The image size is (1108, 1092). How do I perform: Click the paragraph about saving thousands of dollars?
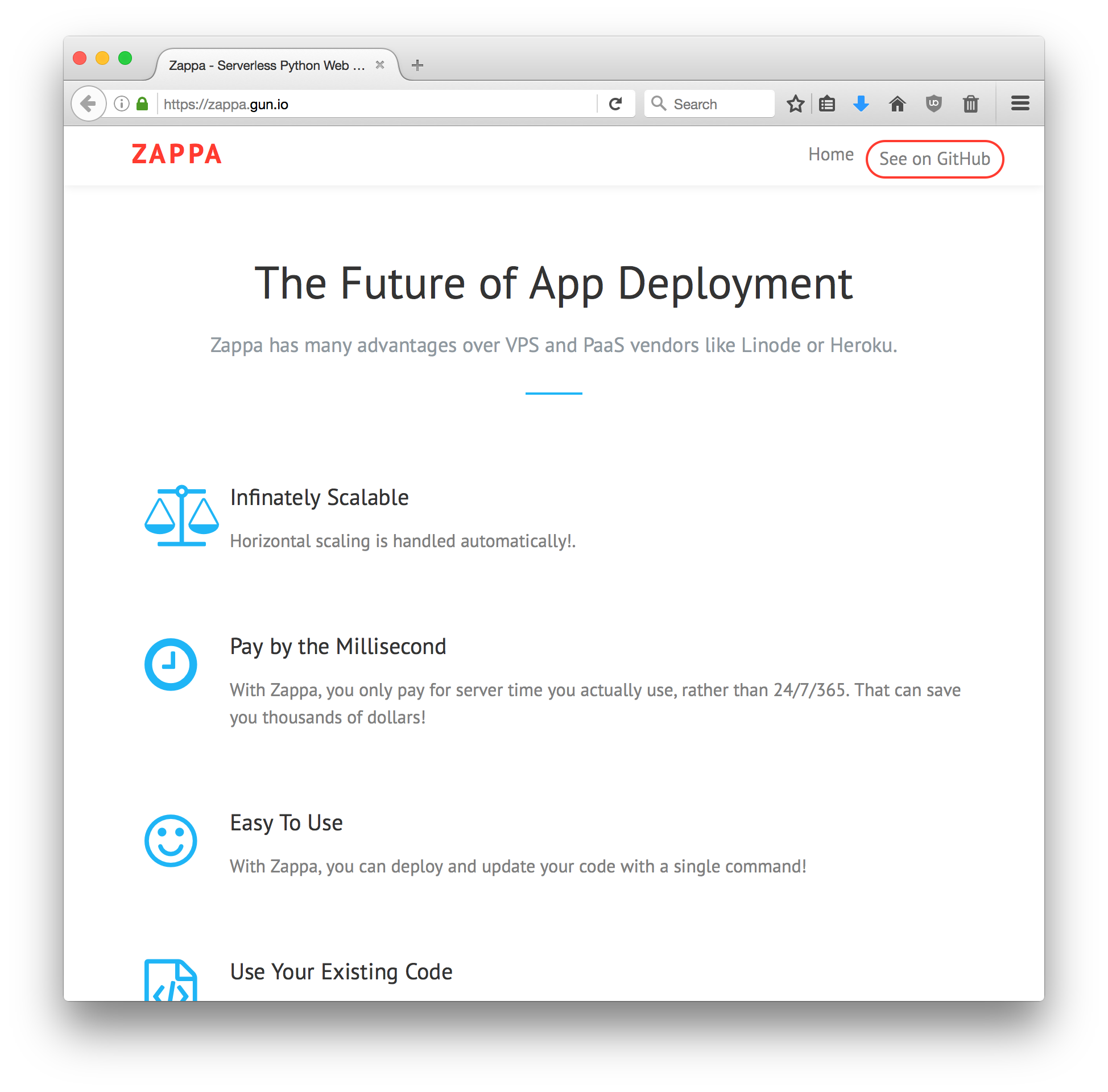coord(596,704)
